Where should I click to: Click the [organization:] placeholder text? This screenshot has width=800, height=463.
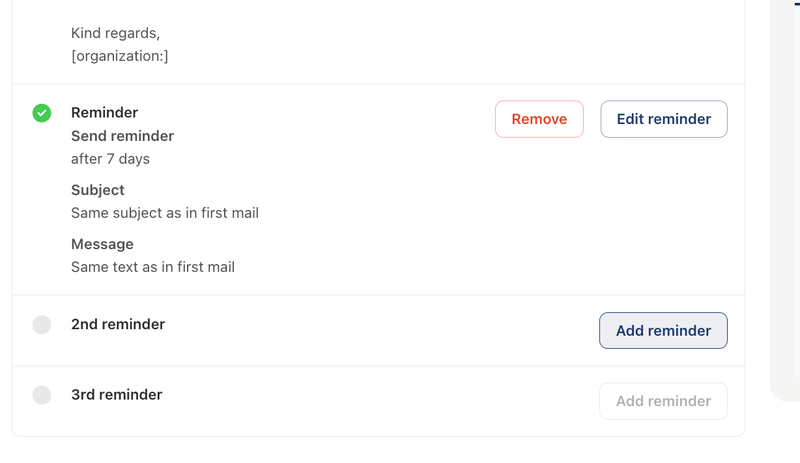coord(120,56)
